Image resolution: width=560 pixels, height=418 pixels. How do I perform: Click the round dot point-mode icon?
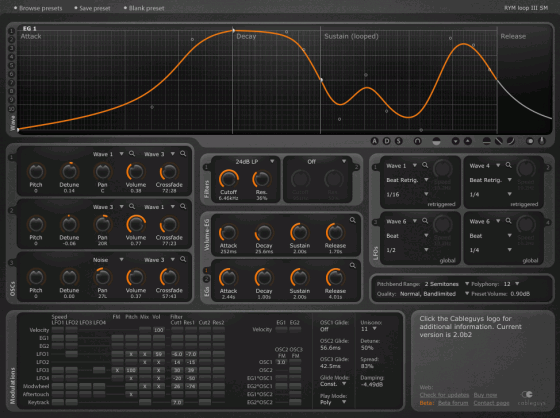click(530, 141)
